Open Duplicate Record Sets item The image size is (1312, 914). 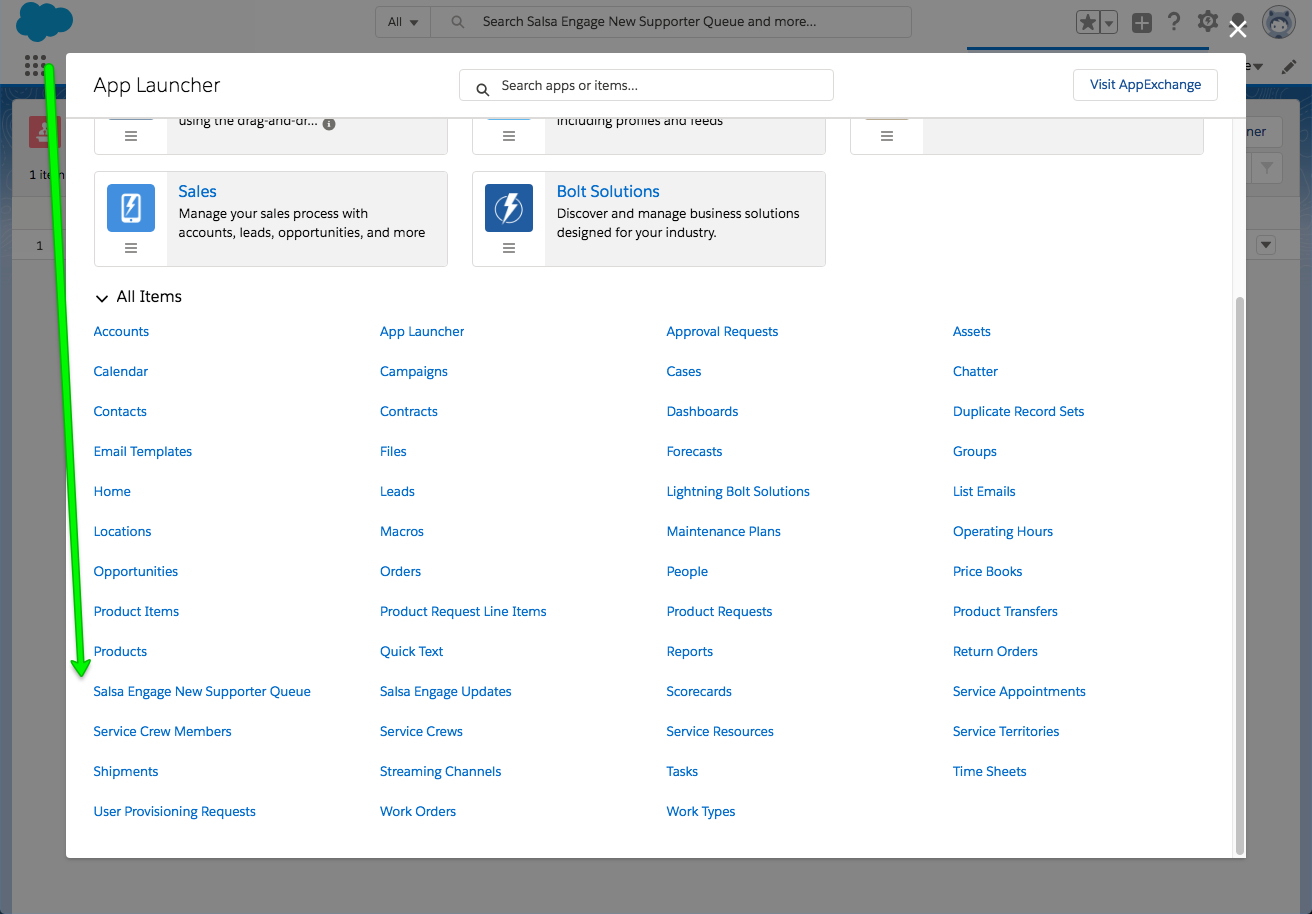(1018, 411)
